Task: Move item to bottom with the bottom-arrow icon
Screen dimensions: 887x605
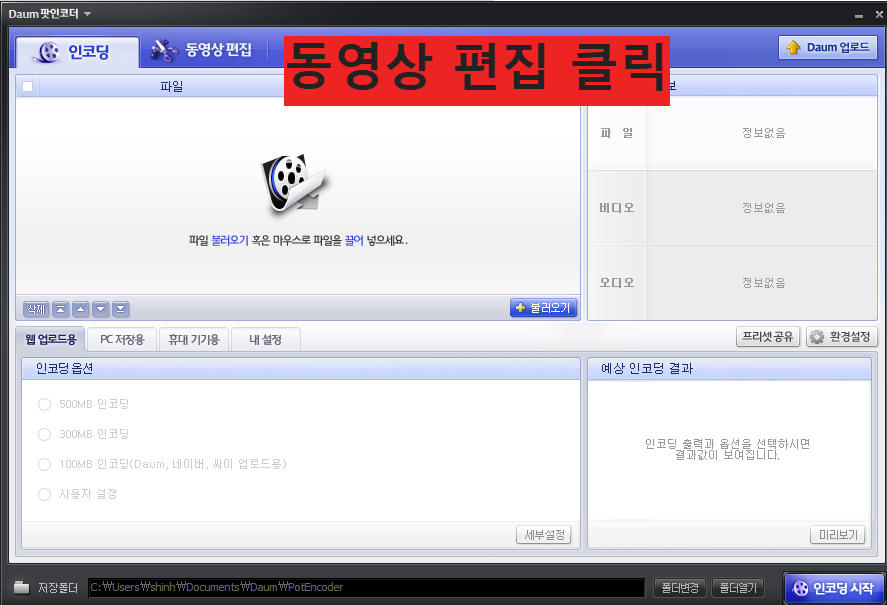Action: pyautogui.click(x=120, y=309)
